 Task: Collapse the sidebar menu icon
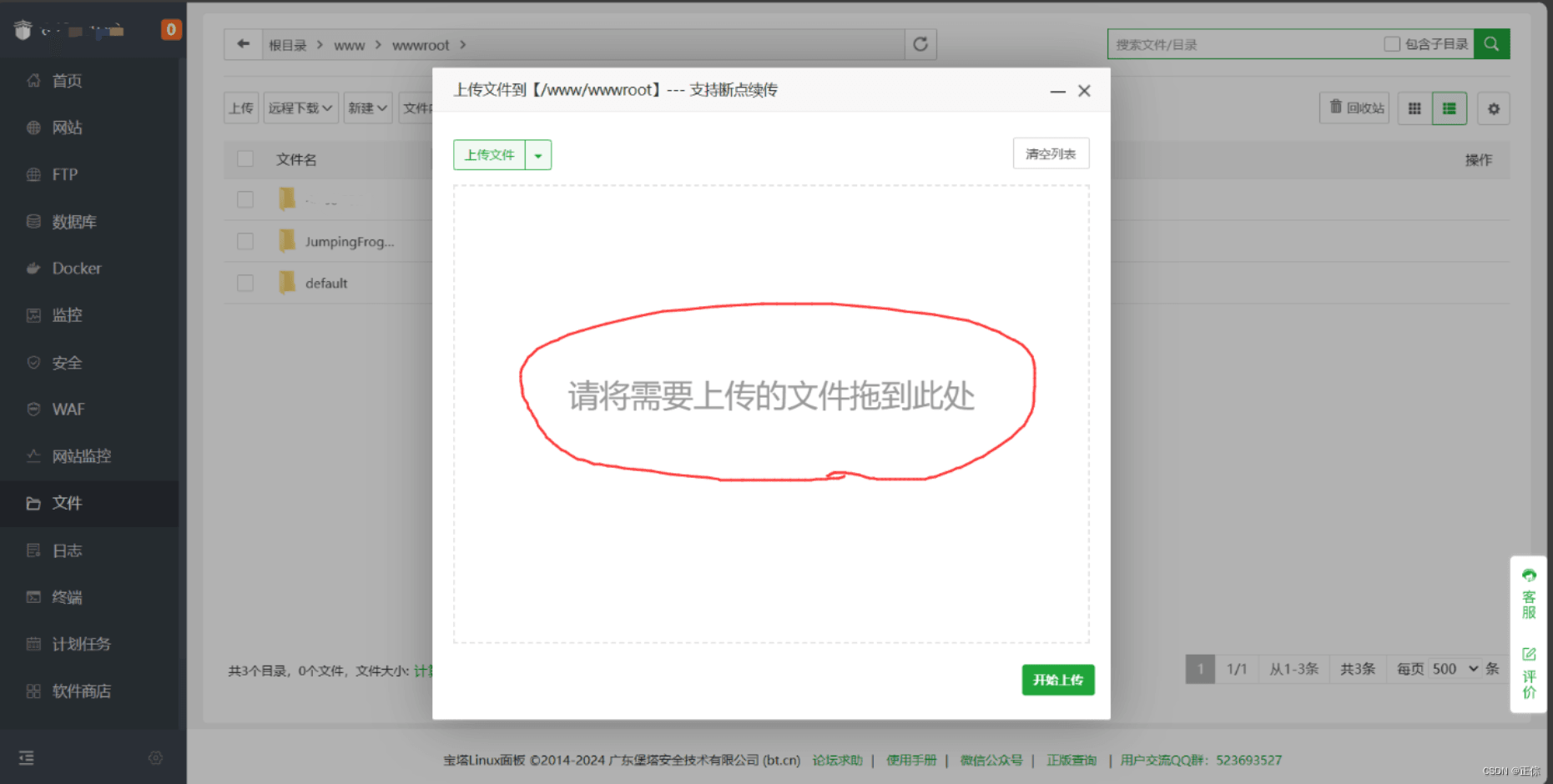pos(27,757)
